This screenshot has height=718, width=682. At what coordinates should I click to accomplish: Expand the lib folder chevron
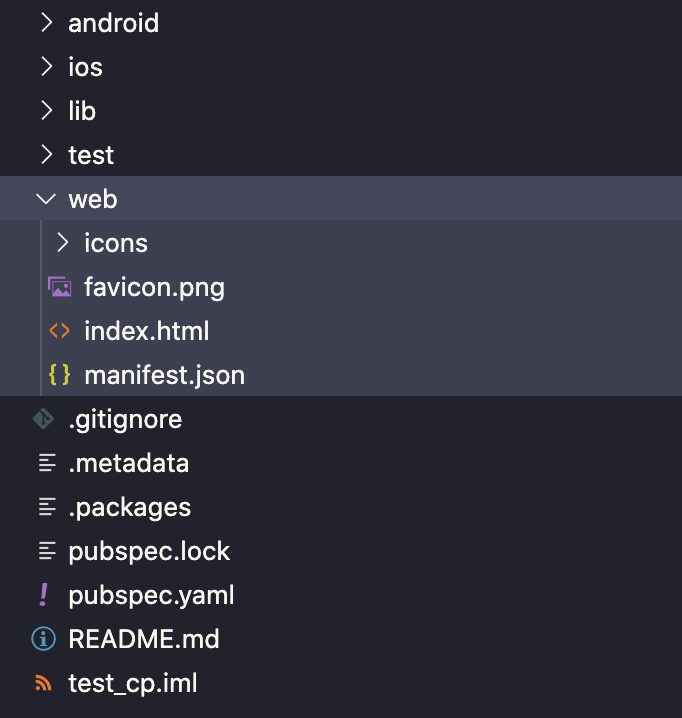pos(46,111)
